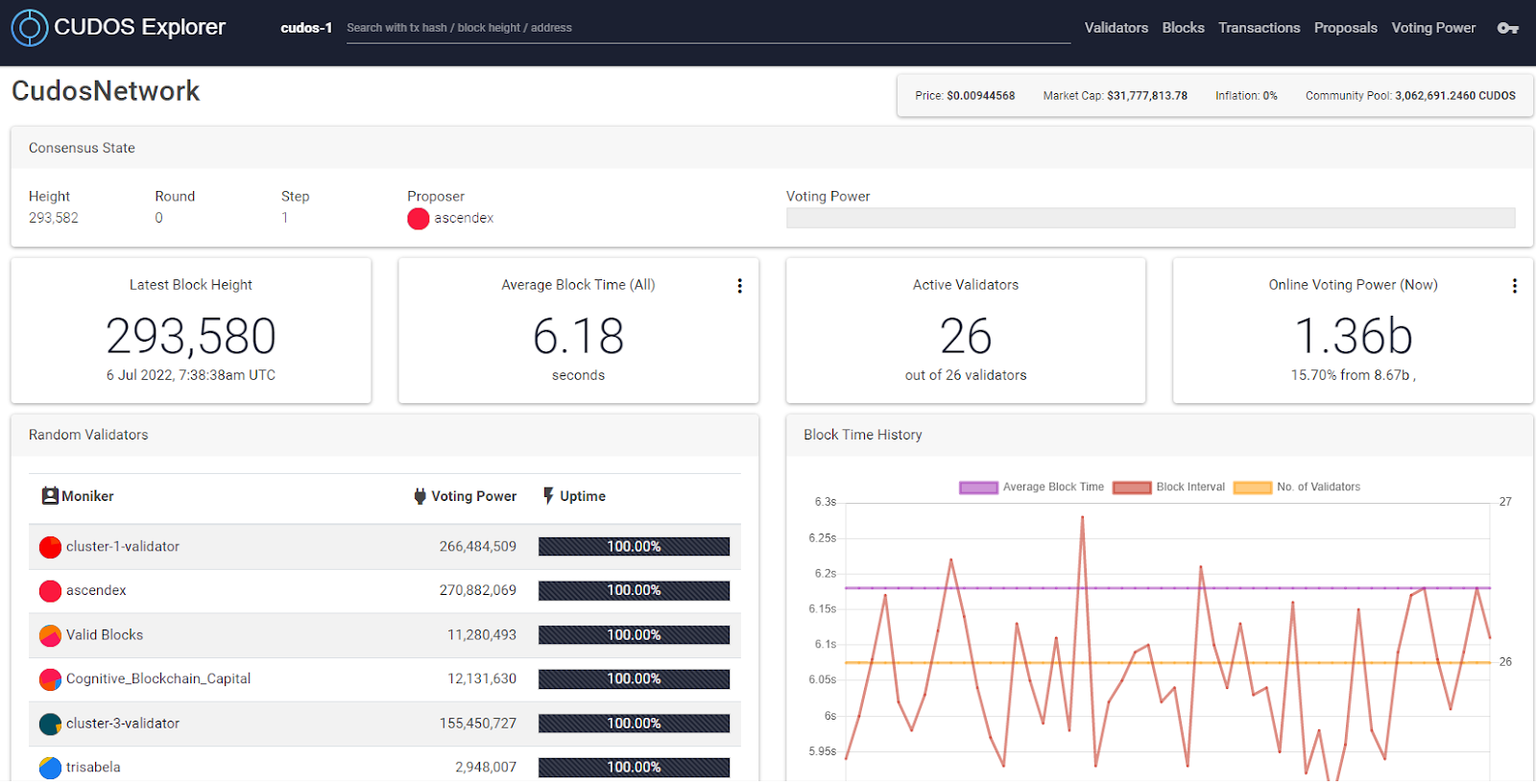Viewport: 1536px width, 784px height.
Task: Click the Consensus State heading
Action: coord(82,148)
